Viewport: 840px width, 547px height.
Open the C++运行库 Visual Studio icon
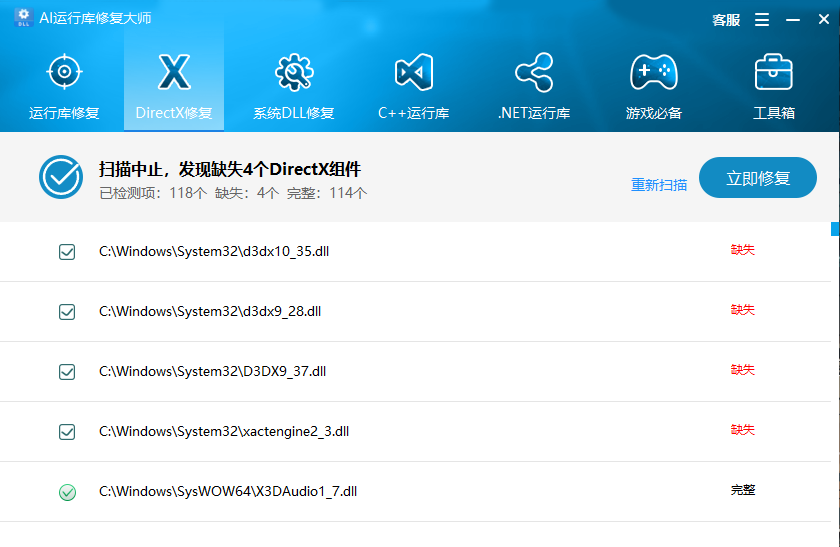(414, 72)
